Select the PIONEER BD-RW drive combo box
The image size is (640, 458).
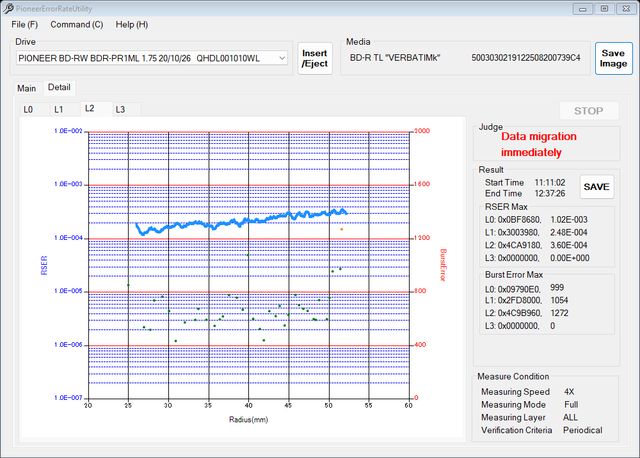point(152,58)
